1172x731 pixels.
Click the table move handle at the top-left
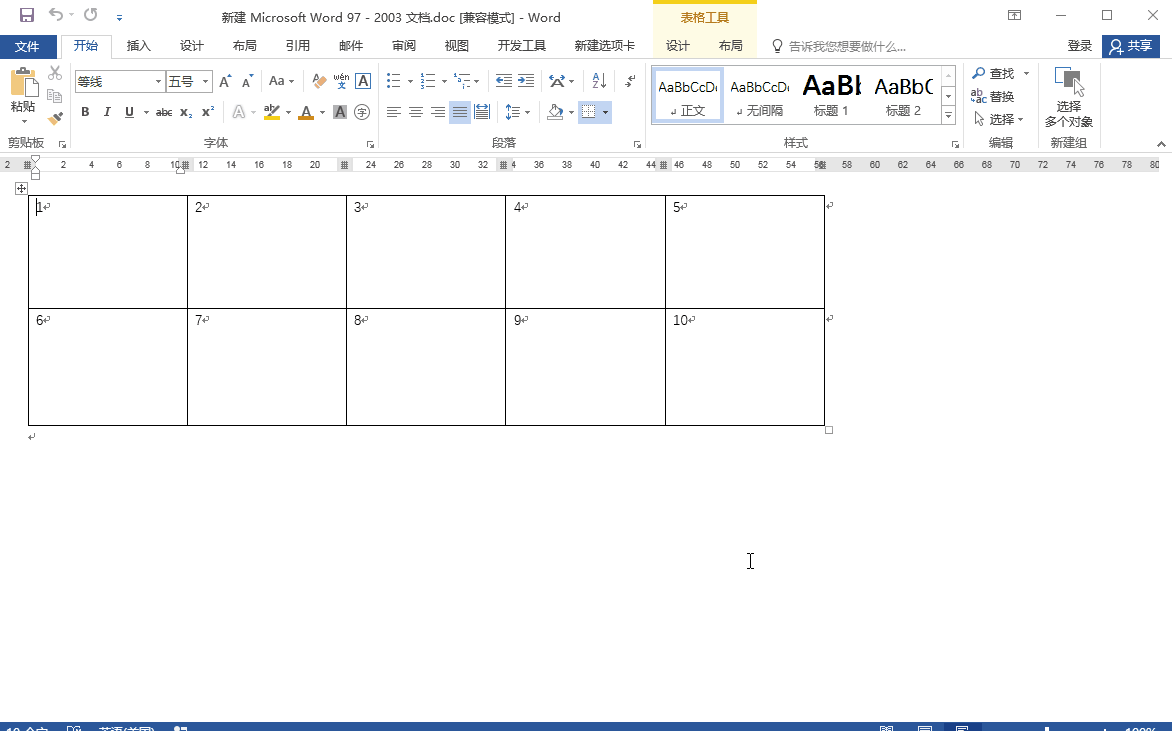(x=21, y=188)
